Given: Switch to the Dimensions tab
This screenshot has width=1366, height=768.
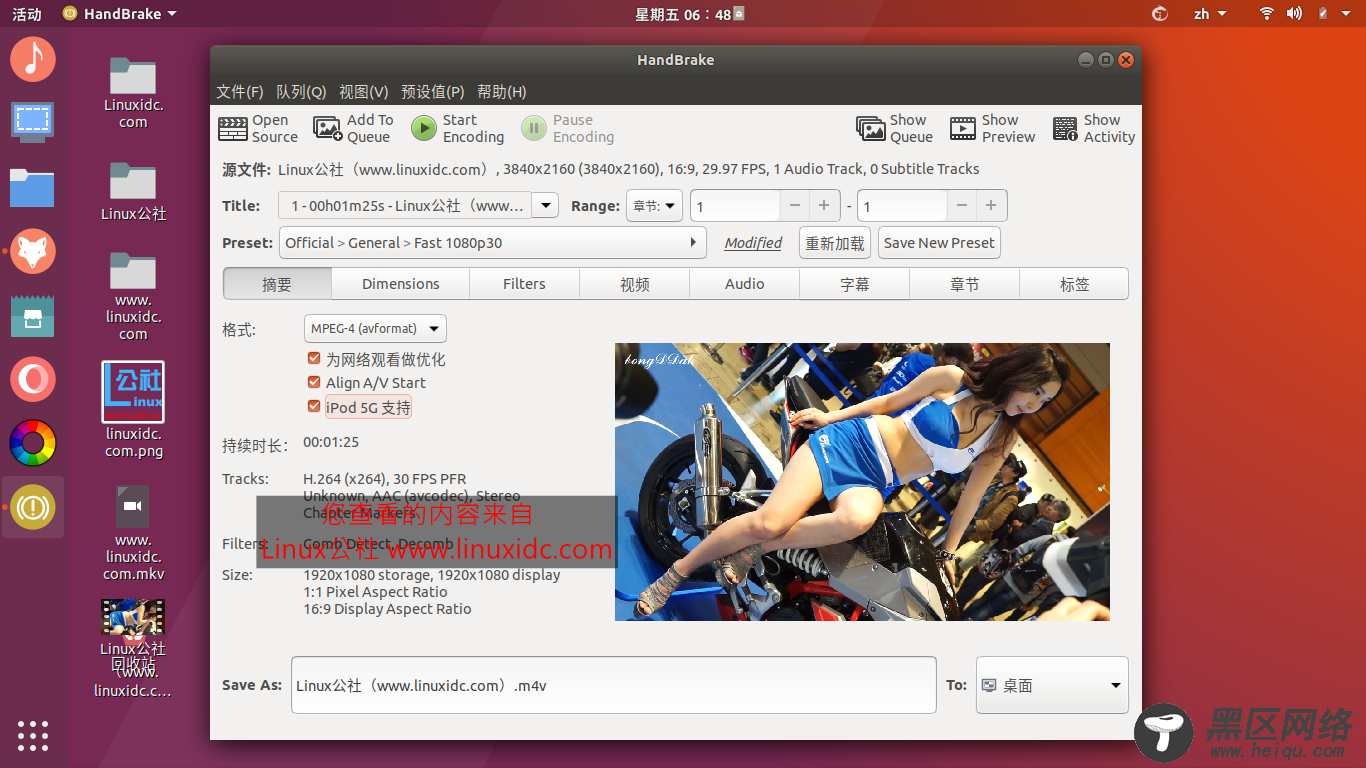Looking at the screenshot, I should tap(401, 284).
